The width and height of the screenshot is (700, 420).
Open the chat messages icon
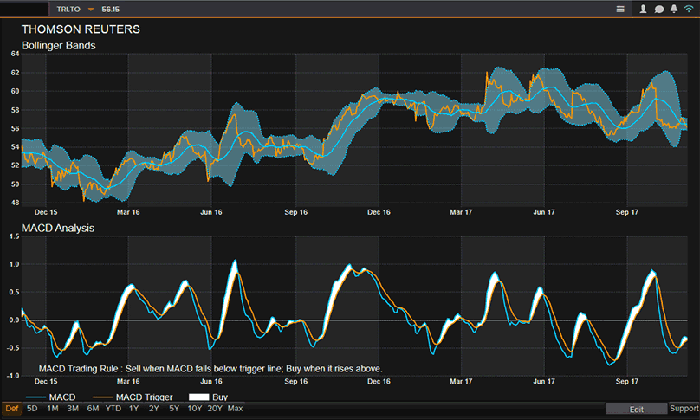click(x=659, y=9)
